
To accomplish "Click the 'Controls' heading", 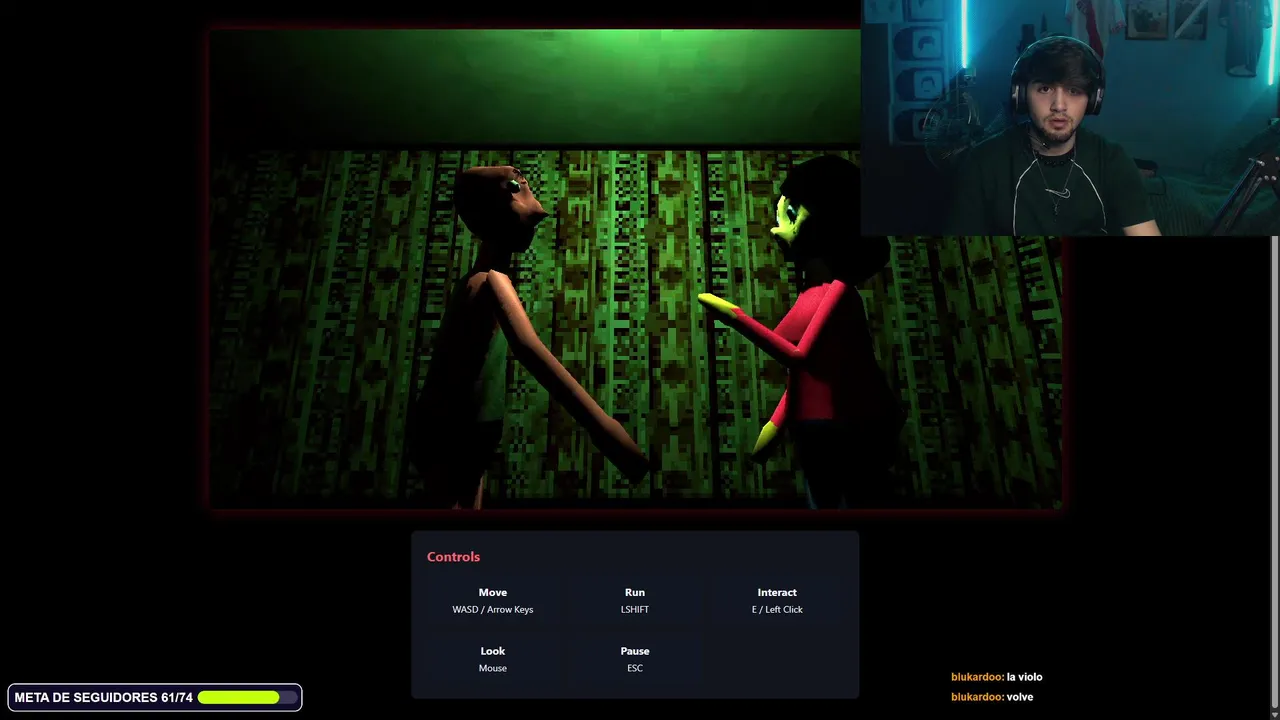I will tap(453, 557).
